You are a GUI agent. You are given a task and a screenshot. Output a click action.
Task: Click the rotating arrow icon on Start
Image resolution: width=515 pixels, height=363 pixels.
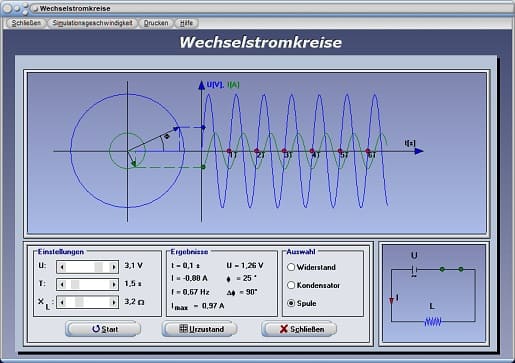[x=96, y=329]
